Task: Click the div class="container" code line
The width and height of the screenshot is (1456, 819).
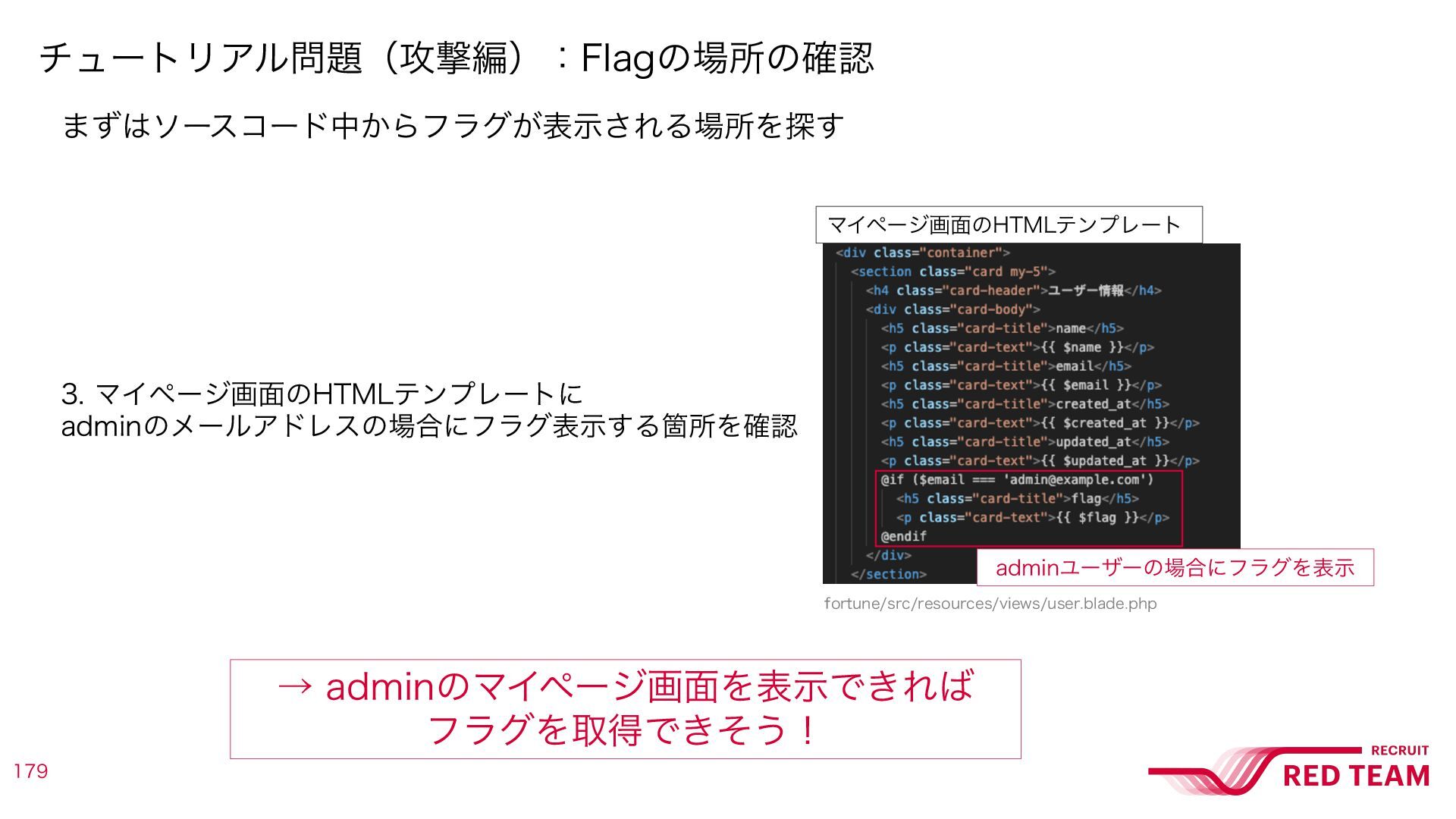Action: (923, 253)
